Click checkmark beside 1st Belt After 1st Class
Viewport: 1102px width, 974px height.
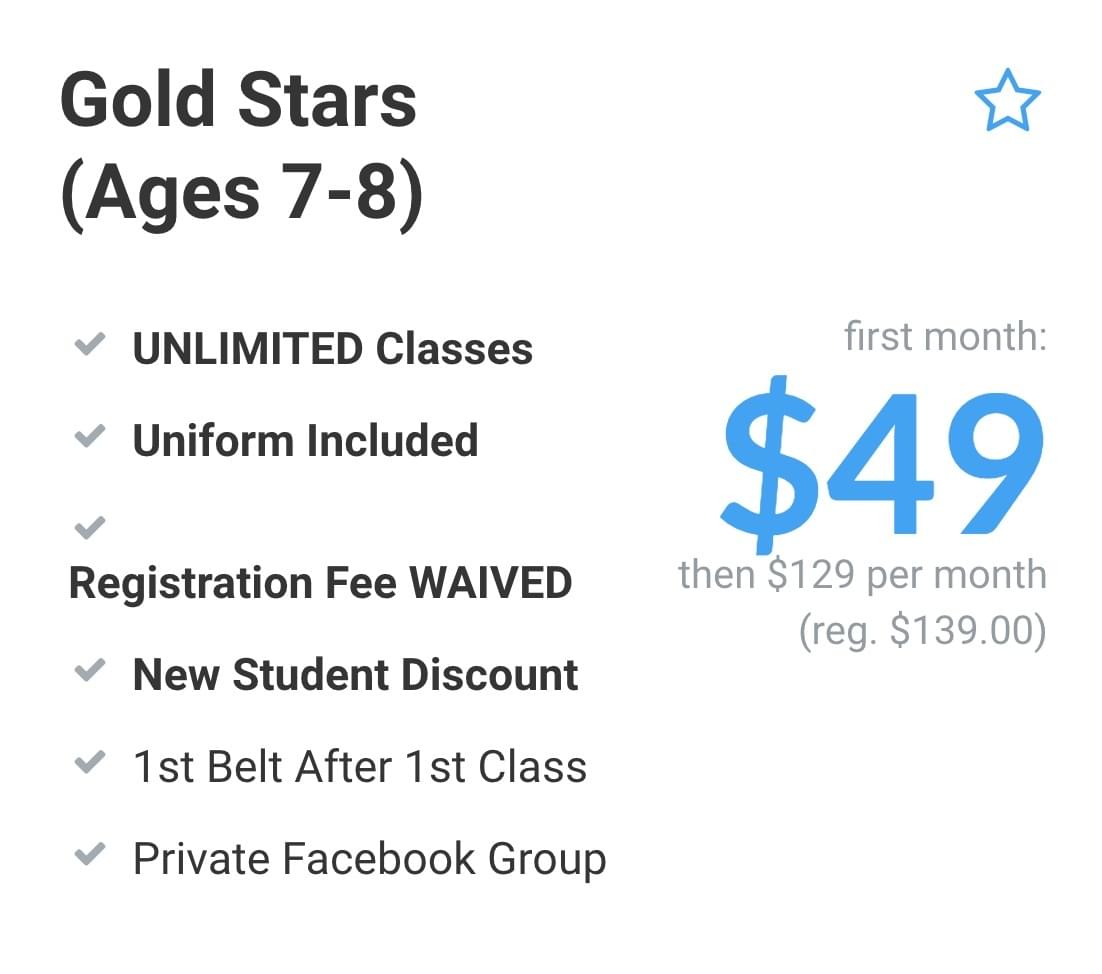[90, 761]
